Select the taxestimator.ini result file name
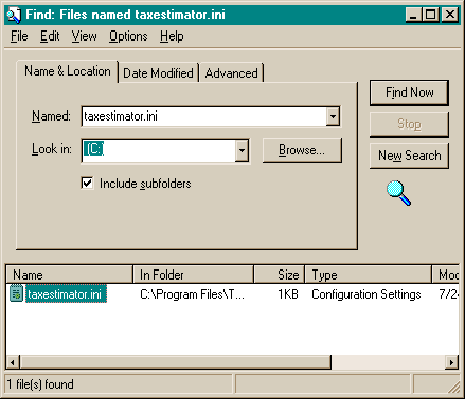This screenshot has height=399, width=465. 65,294
